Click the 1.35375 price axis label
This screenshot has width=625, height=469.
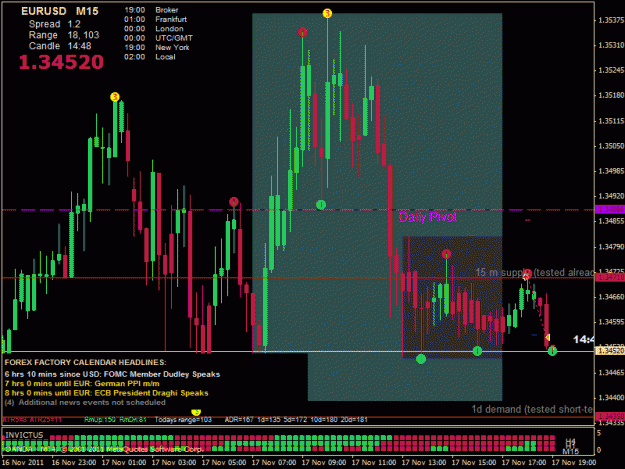(x=611, y=20)
